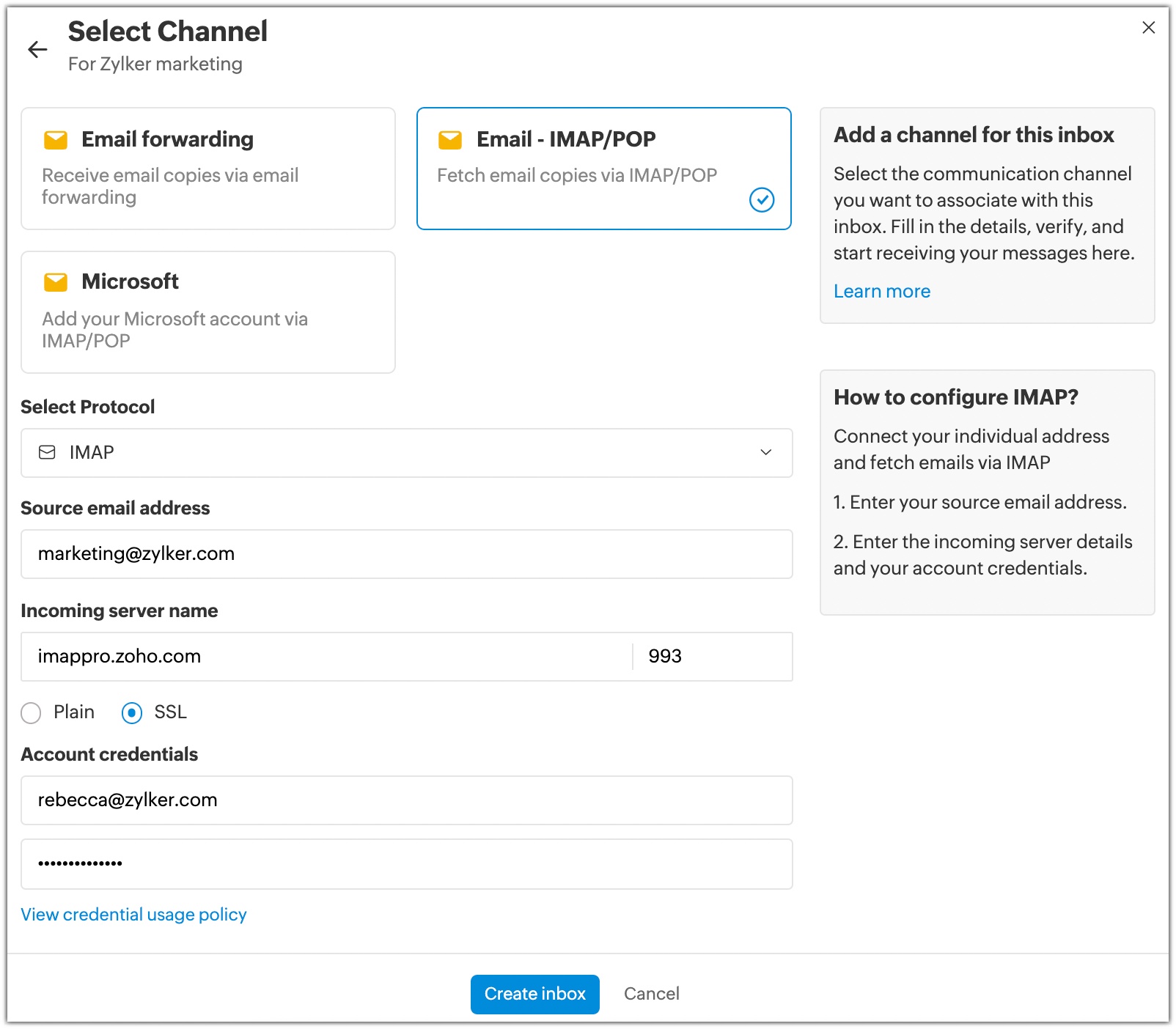Click the protocol dropdown chevron arrow
The width and height of the screenshot is (1176, 1029).
click(x=765, y=452)
